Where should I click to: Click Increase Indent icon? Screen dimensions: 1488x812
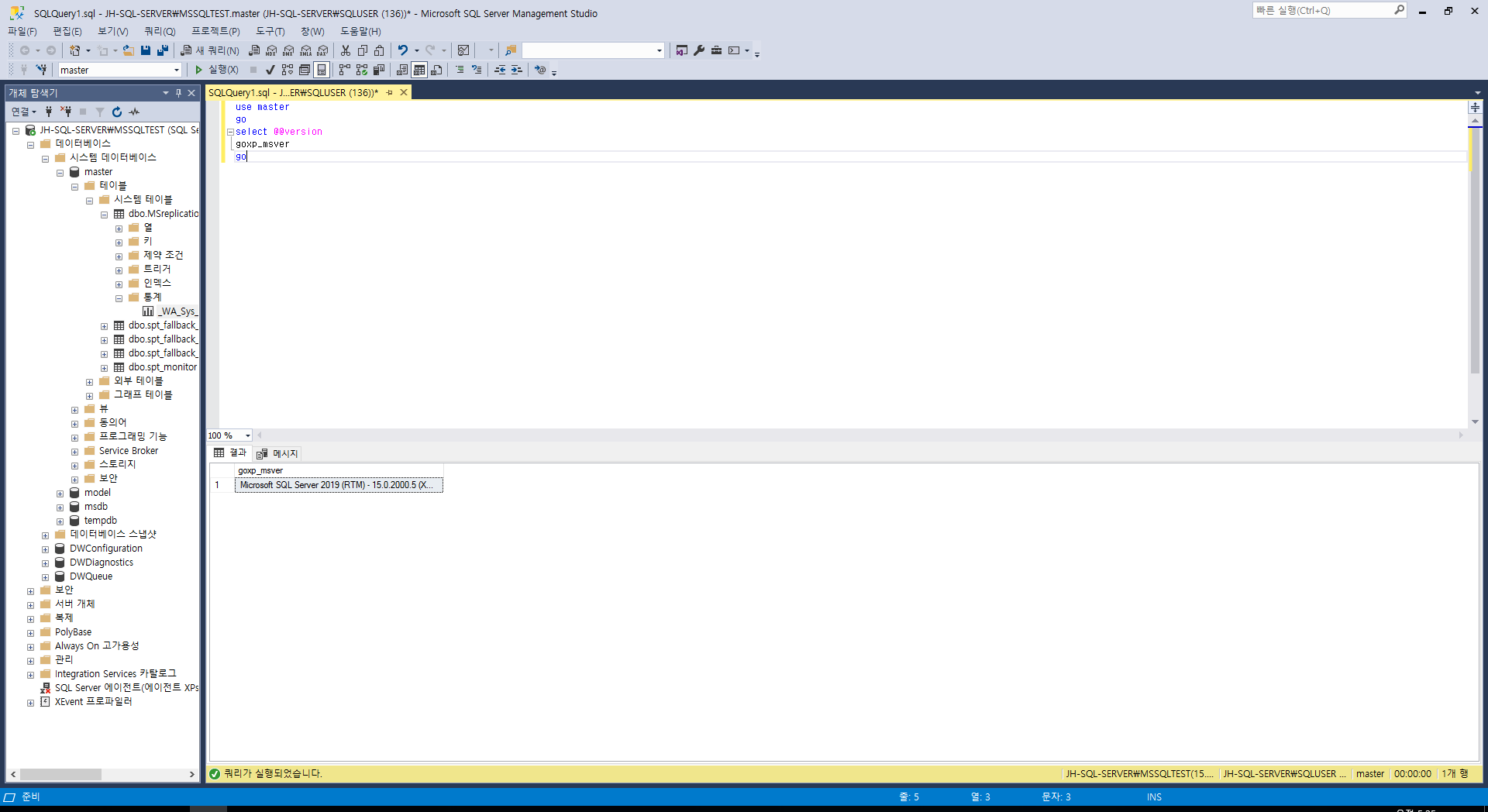517,70
